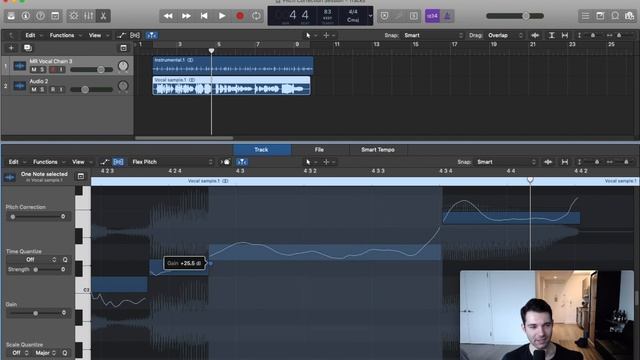640x360 pixels.
Task: Open the Drag mode Overlap dropdown
Action: [505, 36]
